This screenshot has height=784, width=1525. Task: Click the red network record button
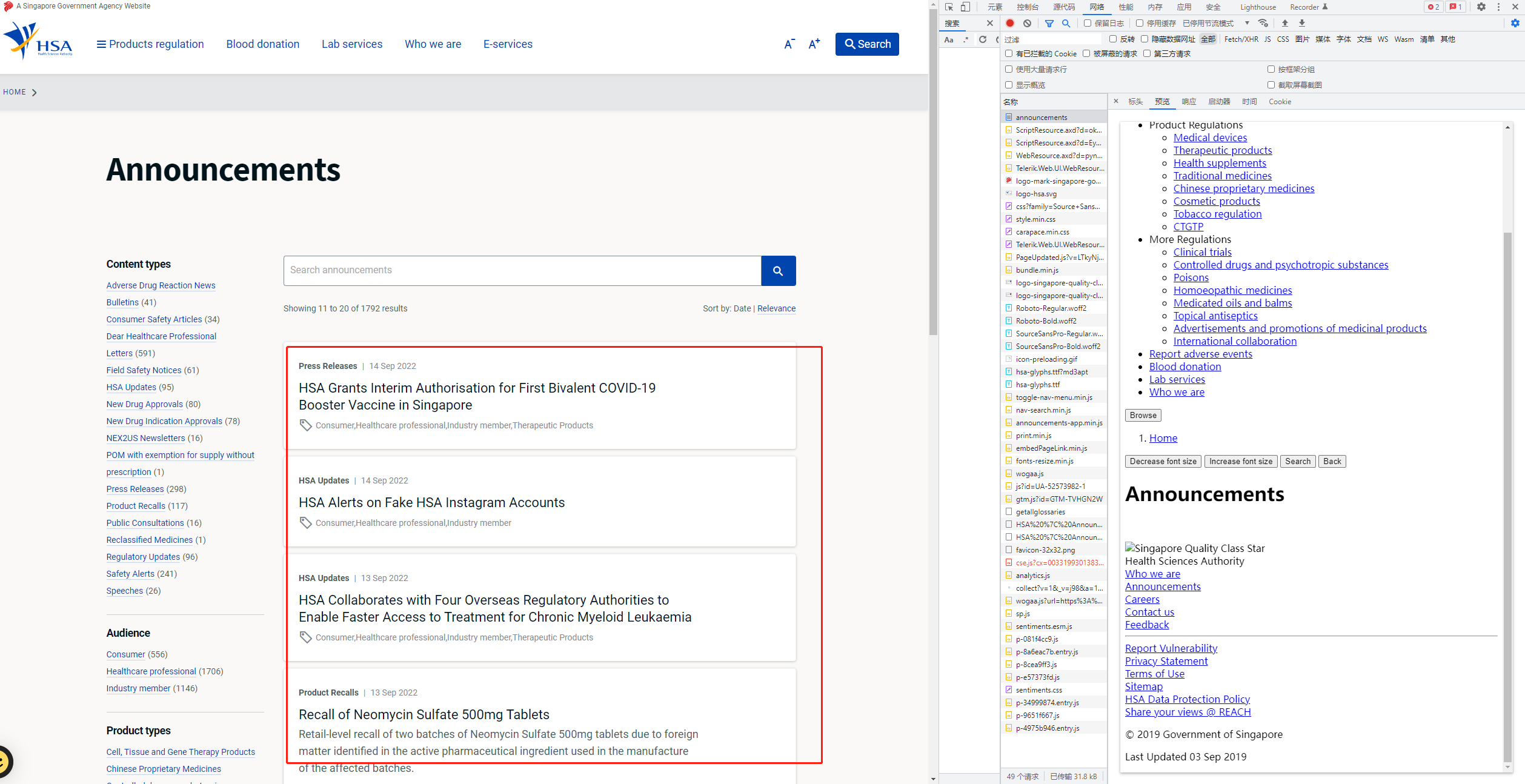[x=1010, y=23]
